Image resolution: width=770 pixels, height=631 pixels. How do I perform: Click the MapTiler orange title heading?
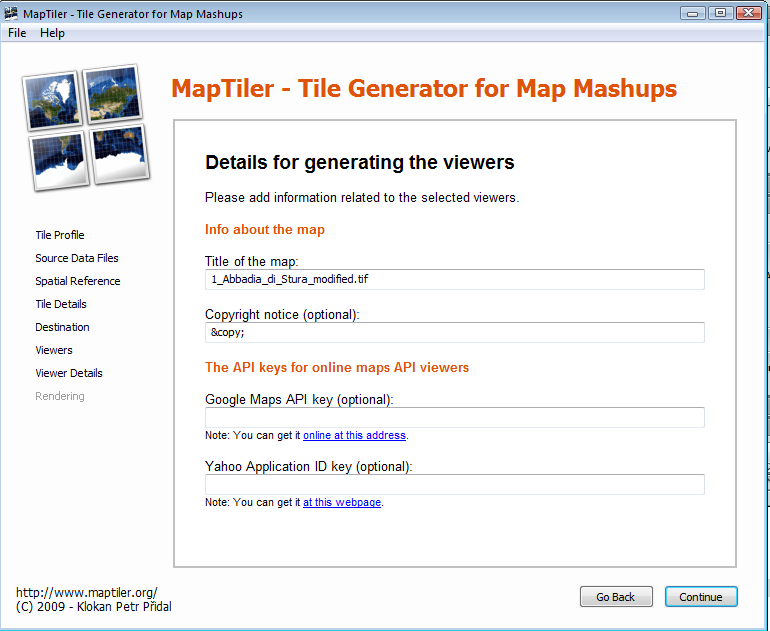(424, 89)
